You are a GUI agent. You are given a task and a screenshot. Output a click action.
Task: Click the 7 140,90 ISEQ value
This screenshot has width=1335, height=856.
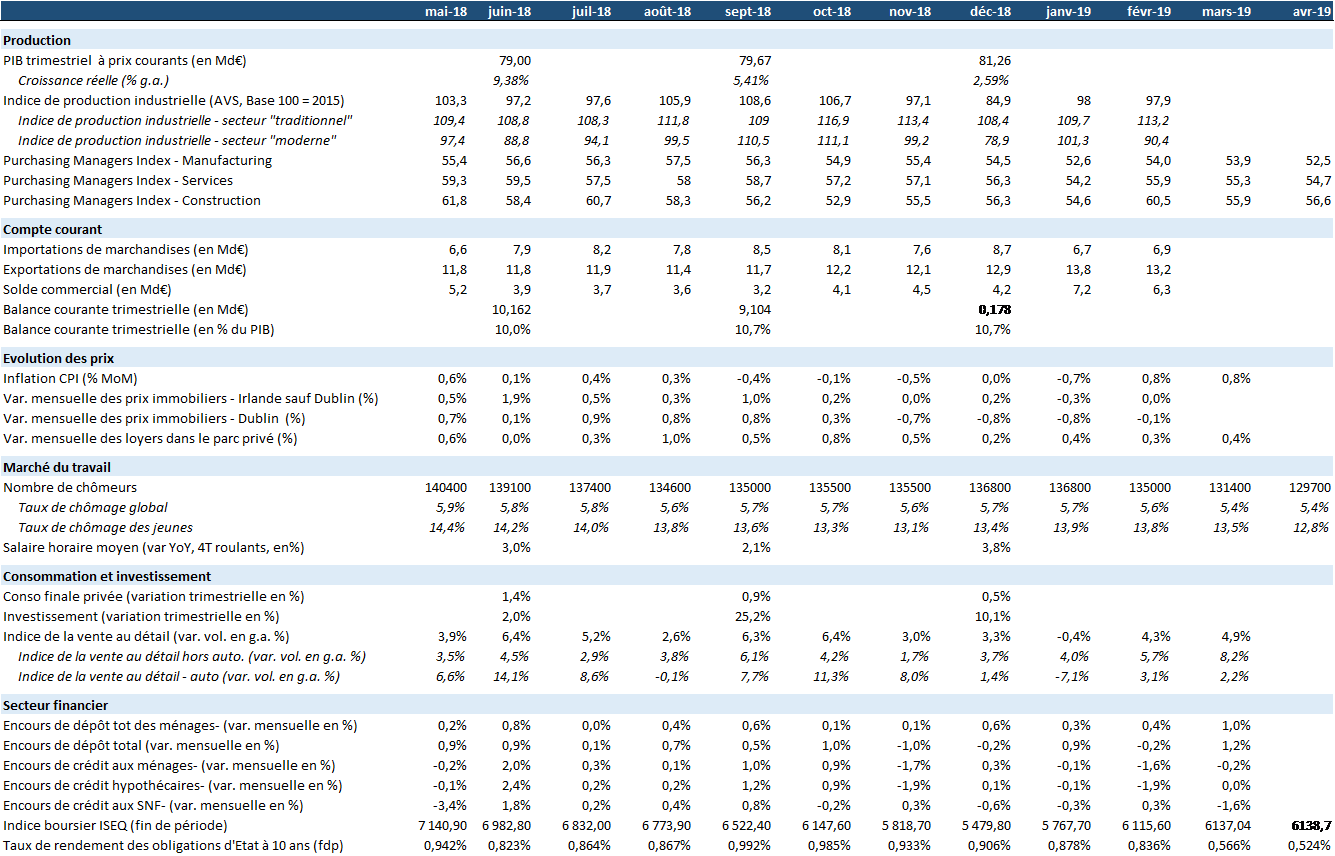click(443, 825)
